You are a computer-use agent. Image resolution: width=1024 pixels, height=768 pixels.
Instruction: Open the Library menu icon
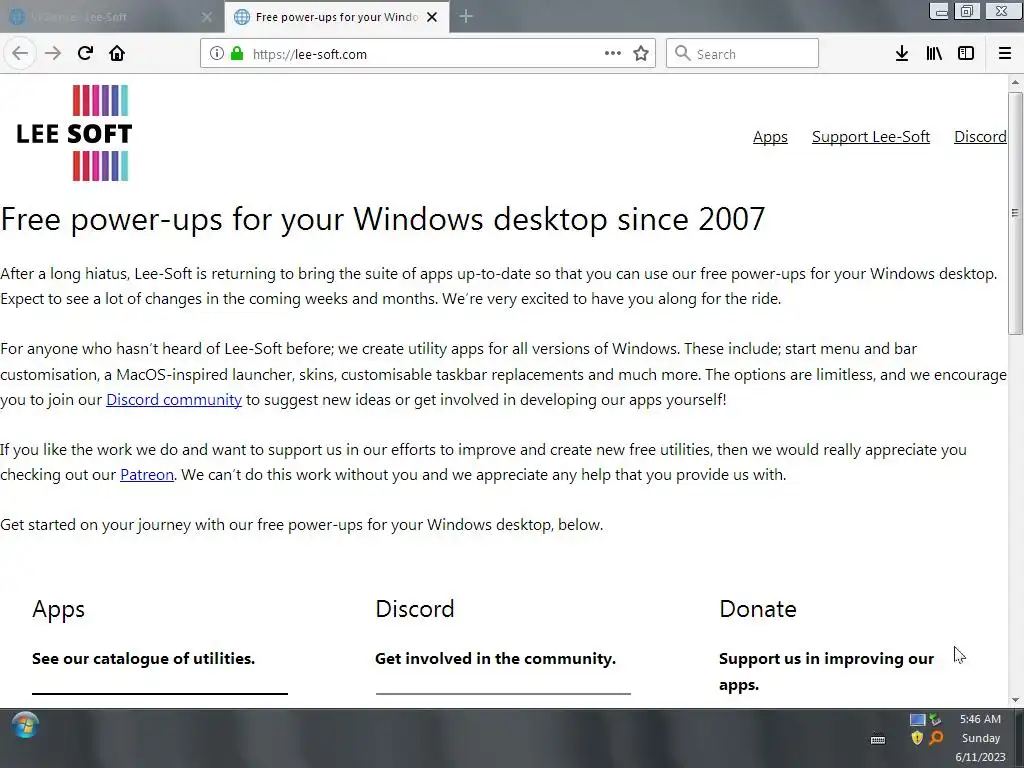pyautogui.click(x=934, y=54)
